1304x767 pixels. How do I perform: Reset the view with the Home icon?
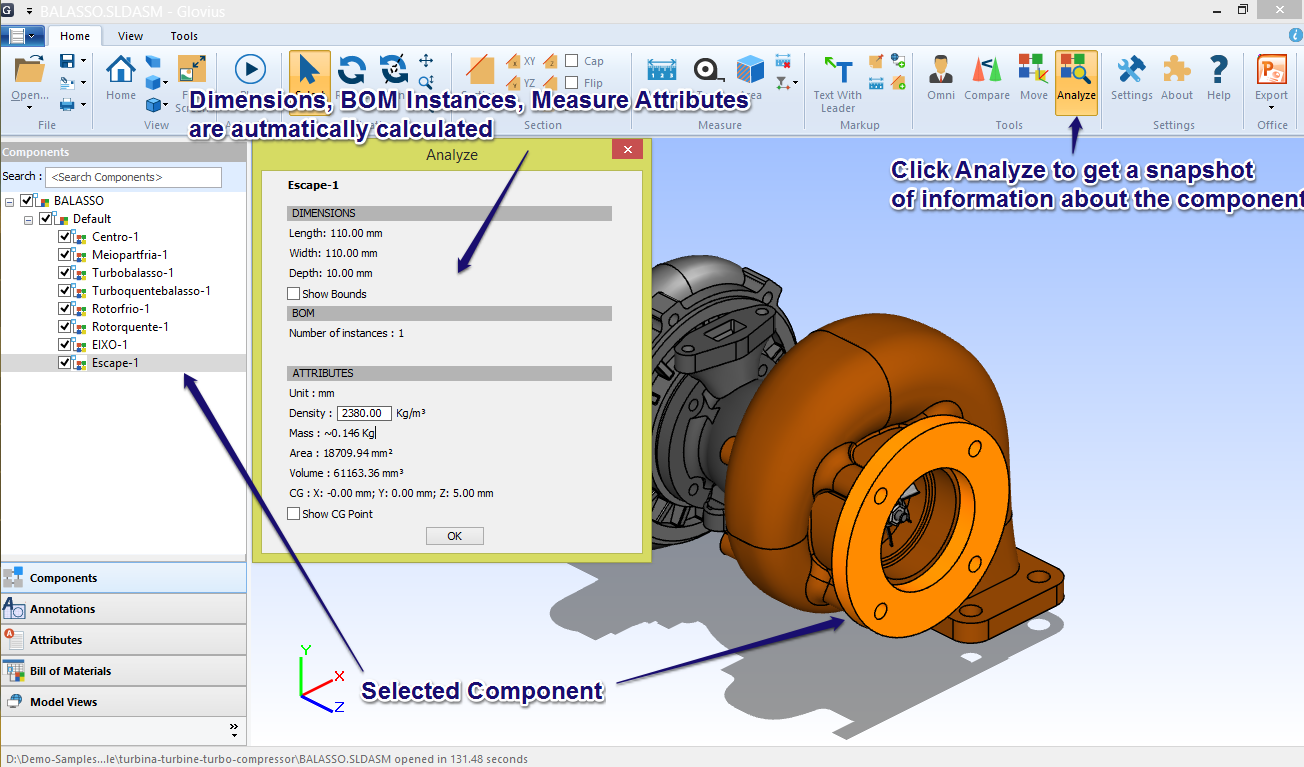(121, 78)
